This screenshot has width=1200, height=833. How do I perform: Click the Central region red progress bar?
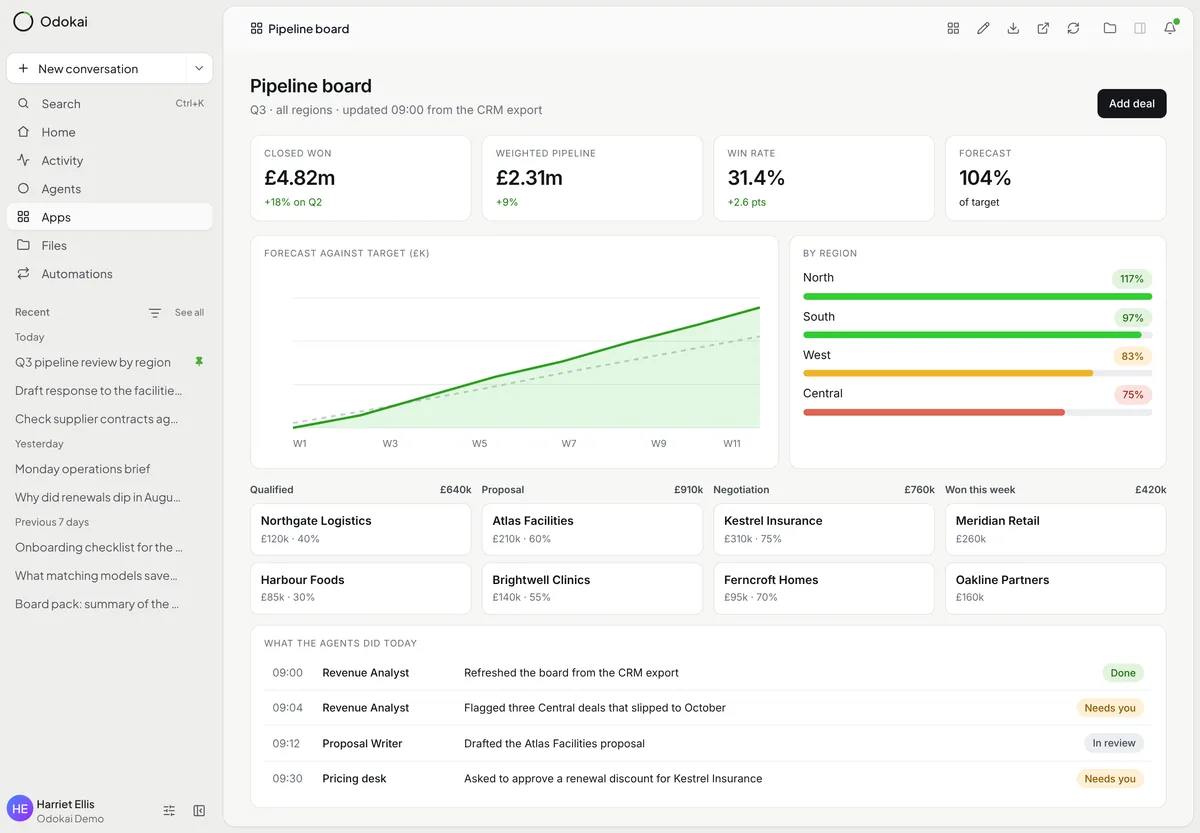click(934, 412)
